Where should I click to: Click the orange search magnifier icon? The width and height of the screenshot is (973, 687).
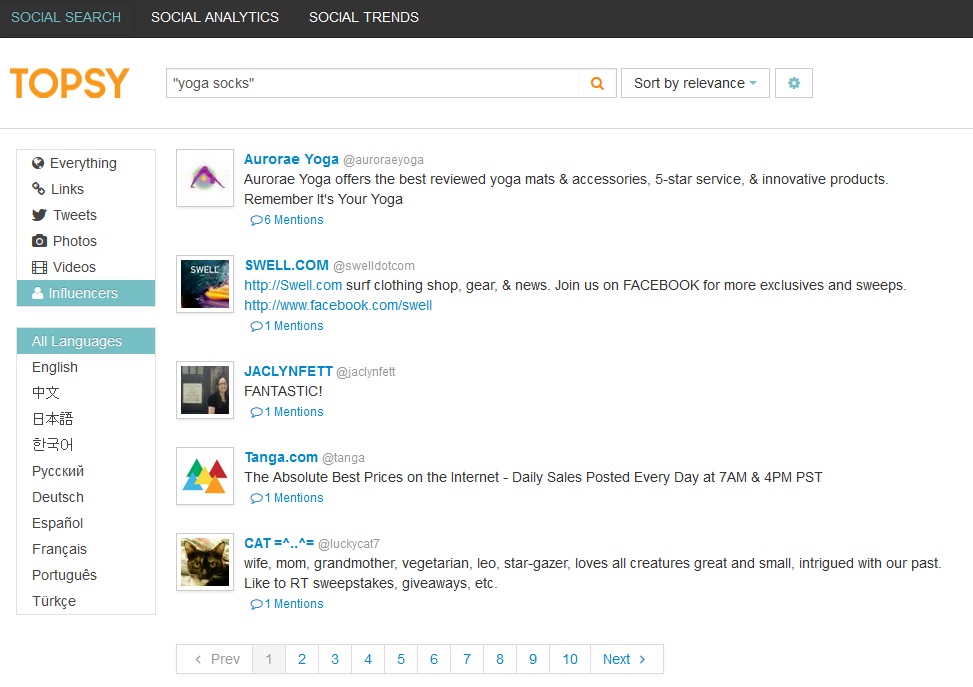(x=597, y=83)
